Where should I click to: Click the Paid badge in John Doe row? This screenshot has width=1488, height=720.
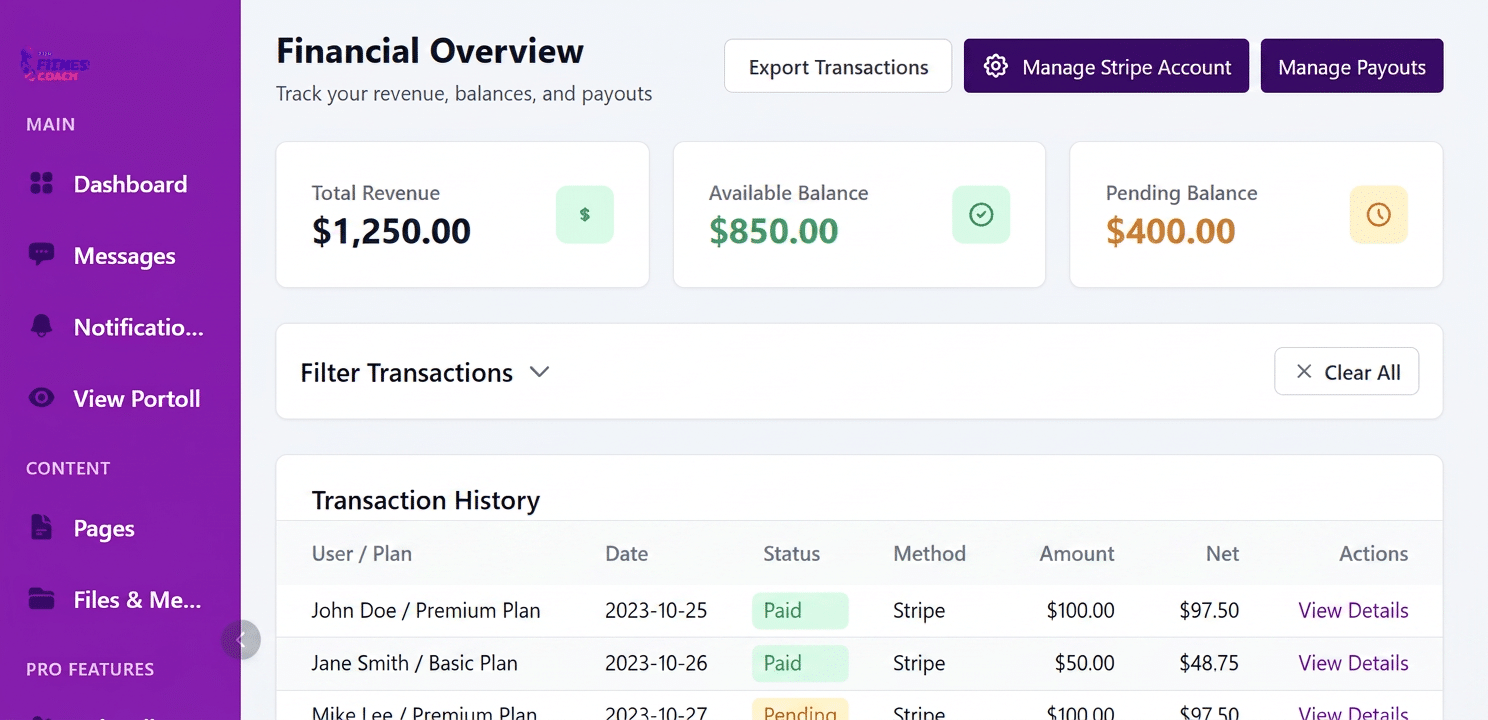click(800, 610)
